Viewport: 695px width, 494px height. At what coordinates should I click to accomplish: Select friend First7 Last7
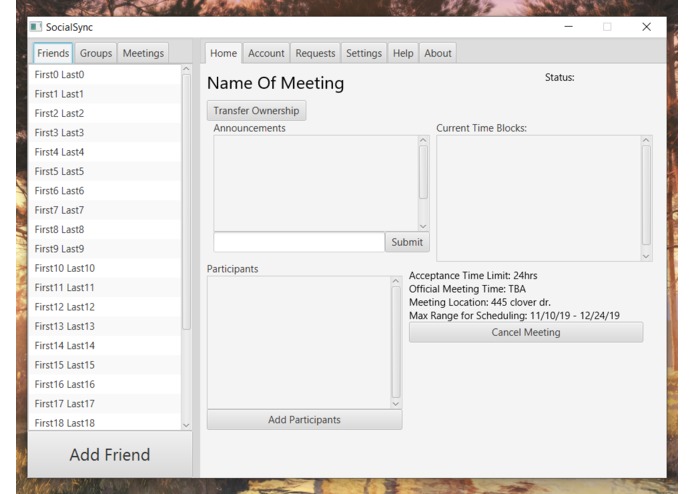tap(105, 210)
